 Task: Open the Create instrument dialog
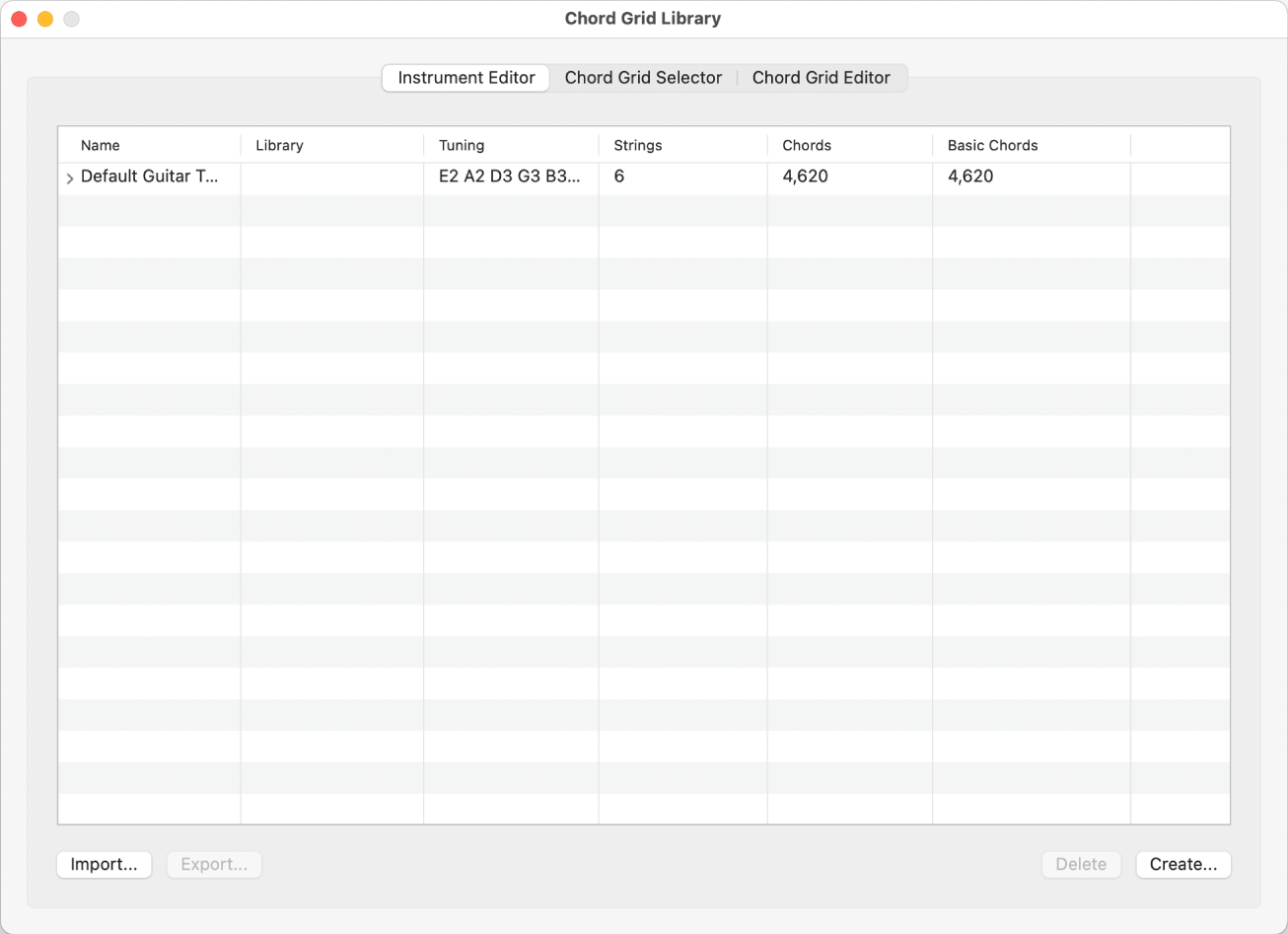[1182, 864]
